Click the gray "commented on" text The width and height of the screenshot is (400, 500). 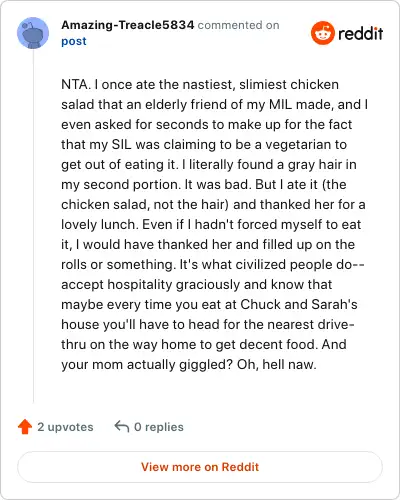(238, 25)
